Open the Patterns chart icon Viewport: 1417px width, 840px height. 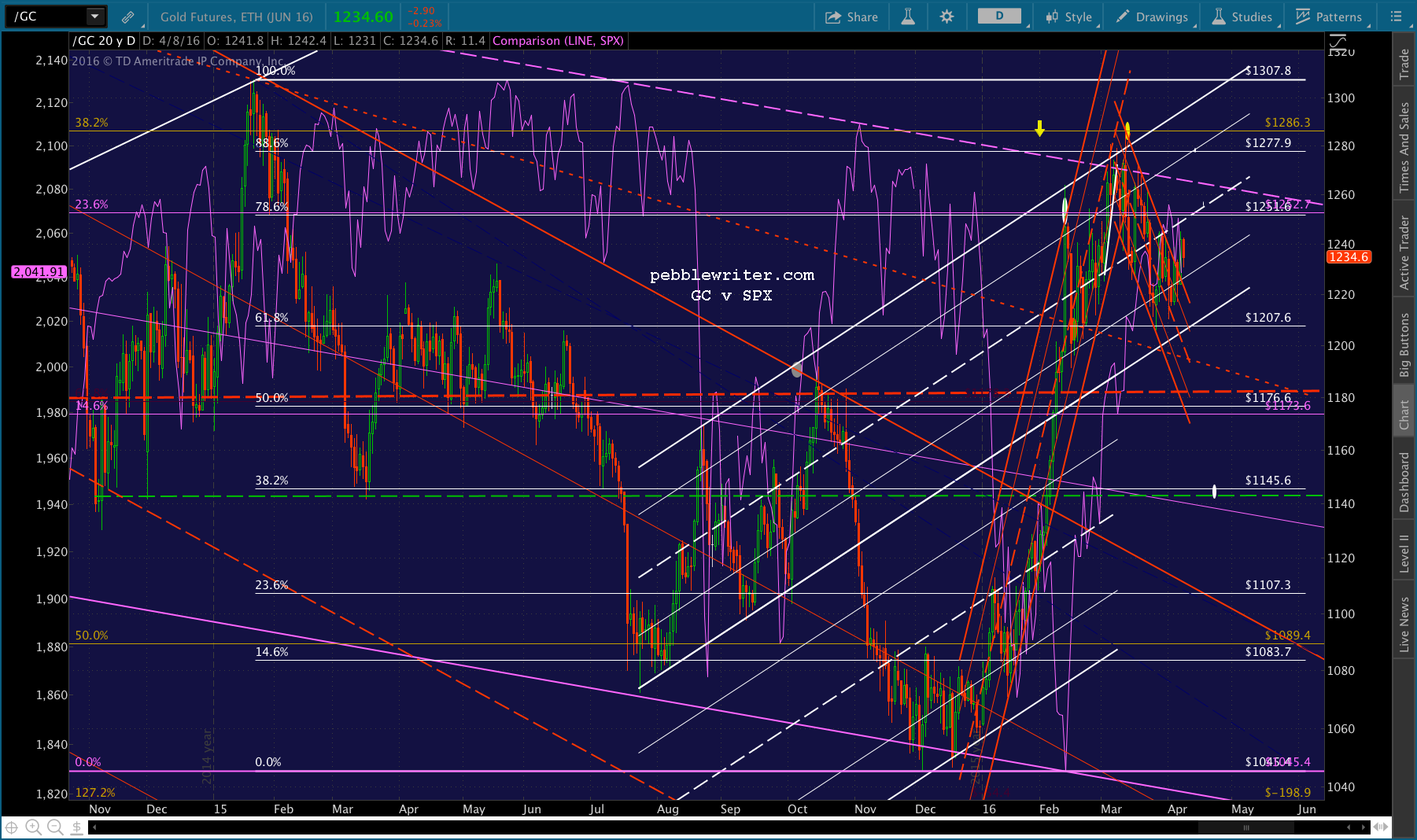click(x=1303, y=17)
